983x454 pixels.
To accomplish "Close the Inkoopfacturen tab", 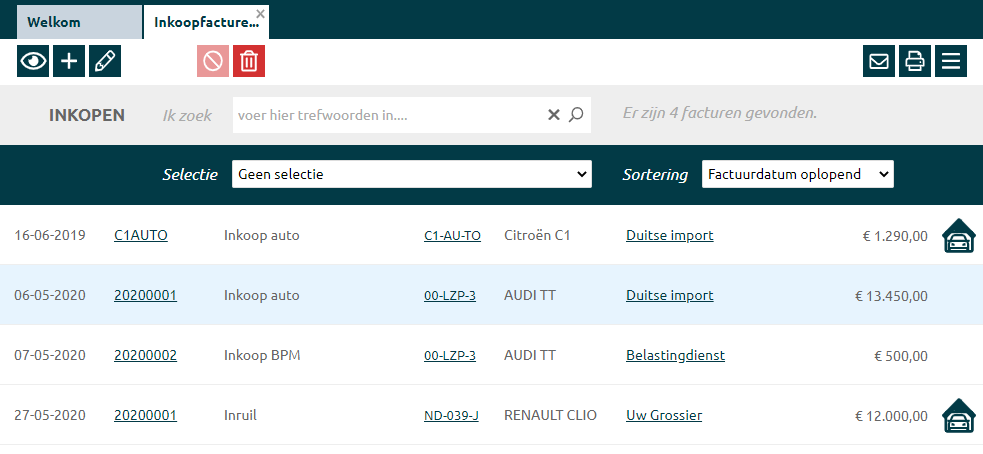I will point(261,14).
